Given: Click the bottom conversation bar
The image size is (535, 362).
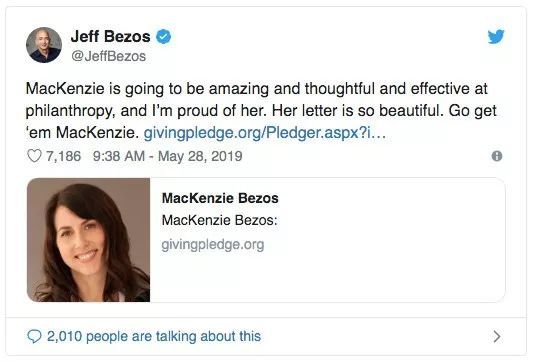Looking at the screenshot, I should click(266, 336).
